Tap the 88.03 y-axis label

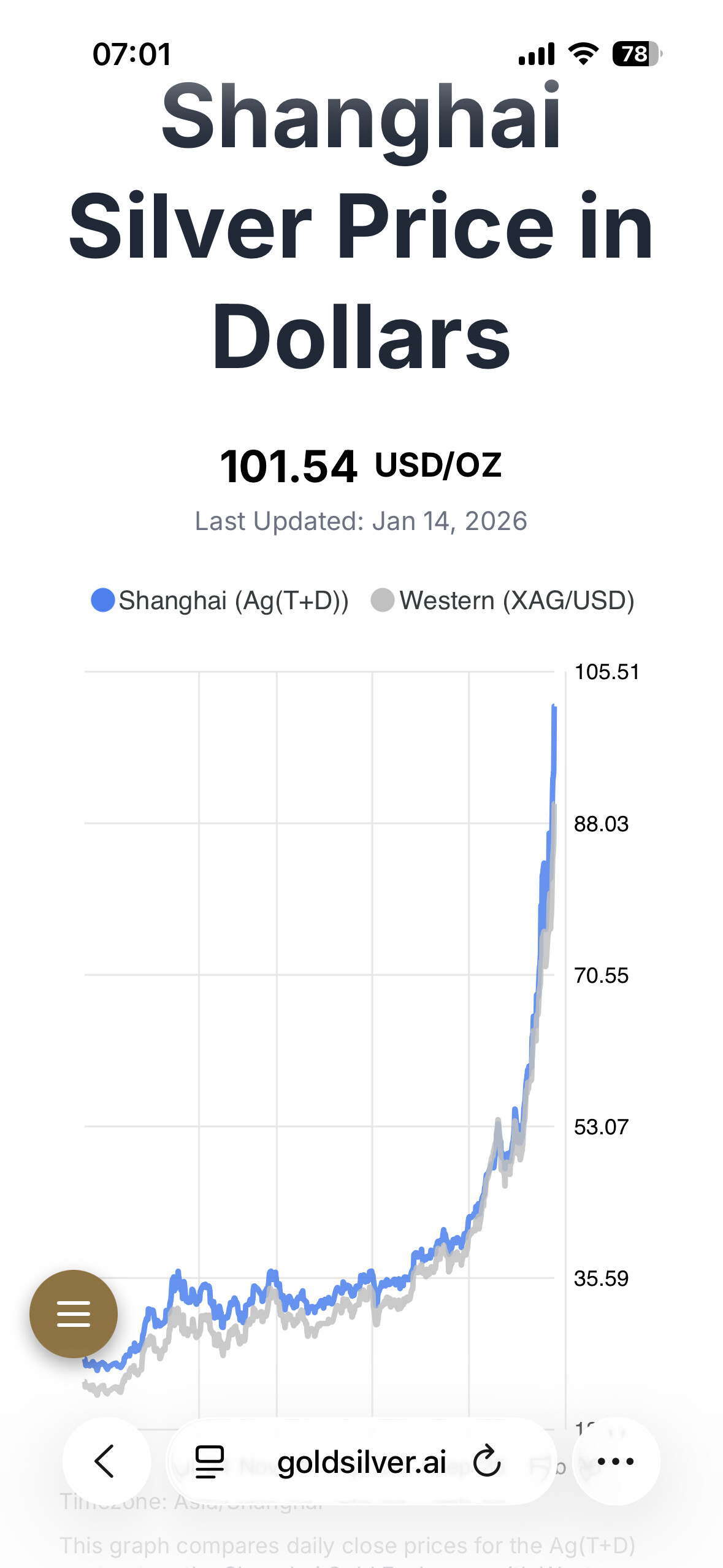pos(601,824)
